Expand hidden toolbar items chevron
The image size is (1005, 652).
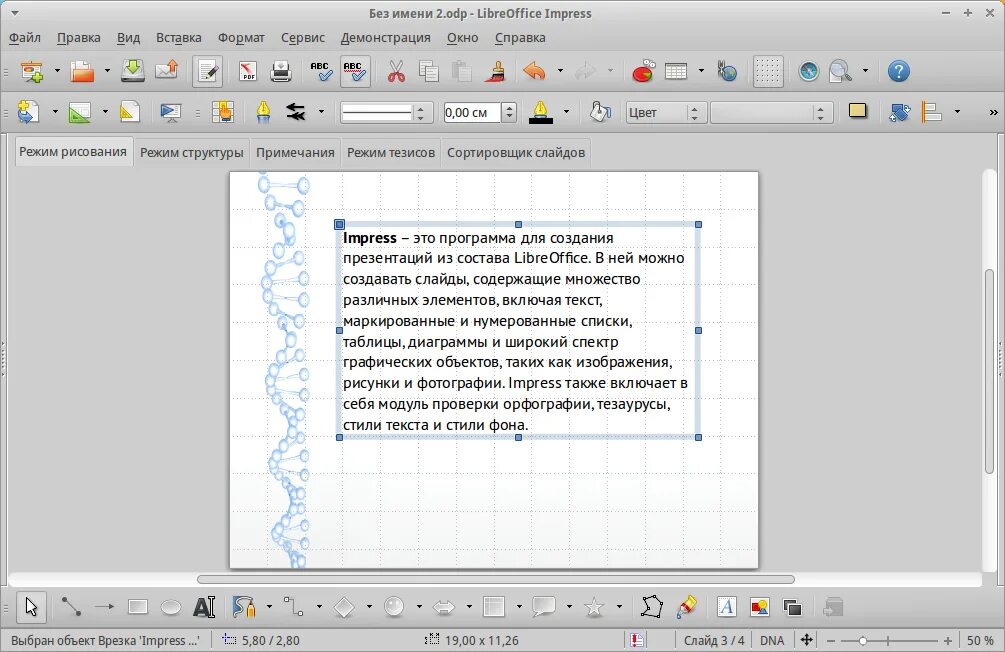point(993,112)
